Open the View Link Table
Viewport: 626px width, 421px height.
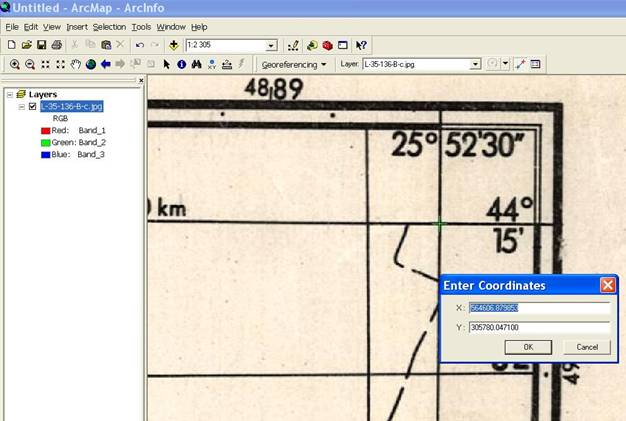535,64
